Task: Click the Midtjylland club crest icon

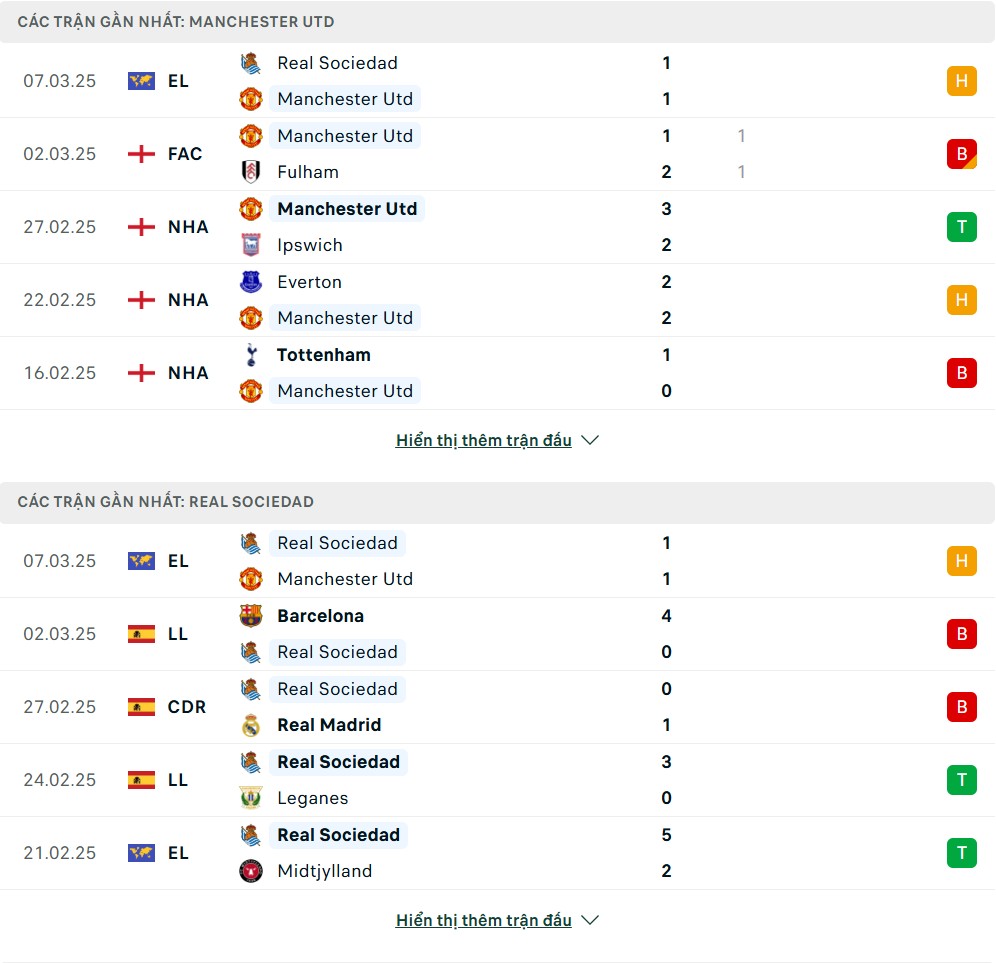Action: [x=251, y=872]
